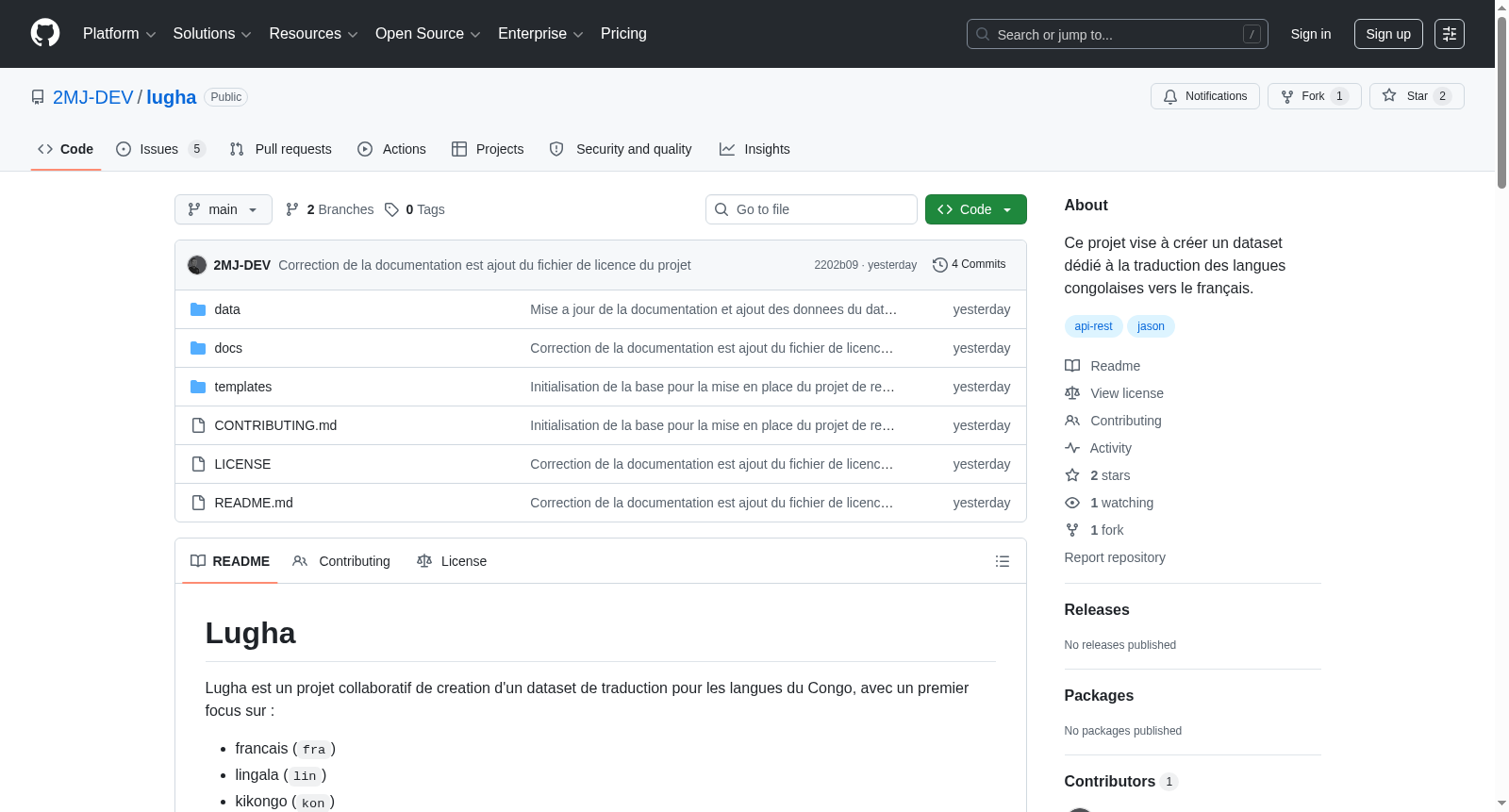Screen dimensions: 1509x812
Task: Click the docs folder icon
Action: [x=198, y=348]
